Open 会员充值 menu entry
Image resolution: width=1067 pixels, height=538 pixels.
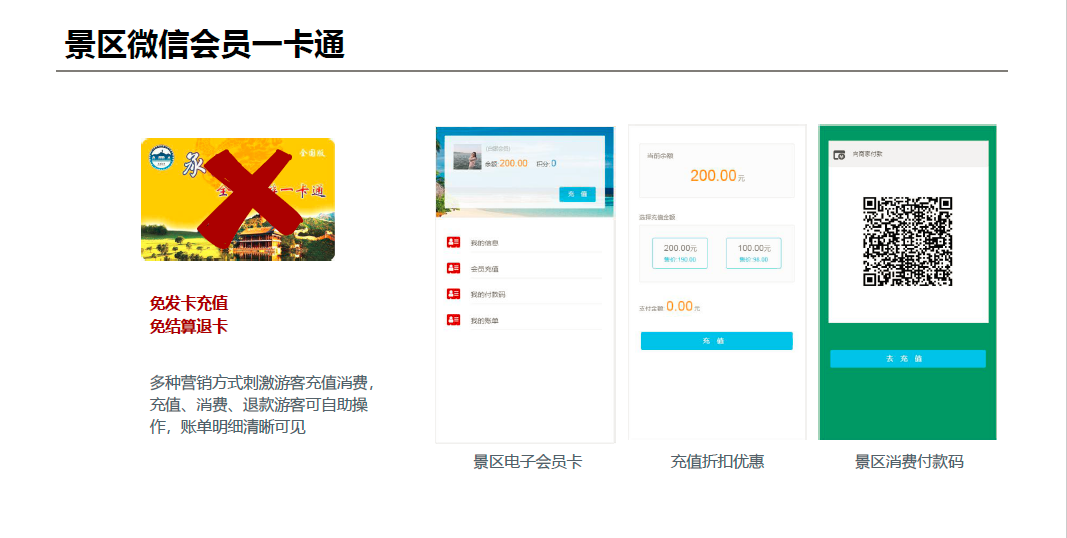tap(484, 269)
